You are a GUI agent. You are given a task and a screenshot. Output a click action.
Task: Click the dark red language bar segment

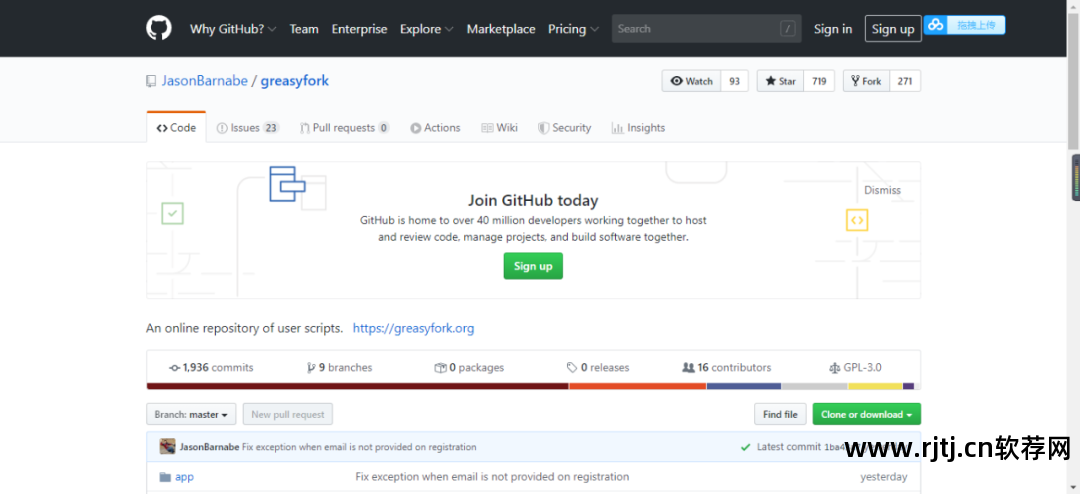357,386
